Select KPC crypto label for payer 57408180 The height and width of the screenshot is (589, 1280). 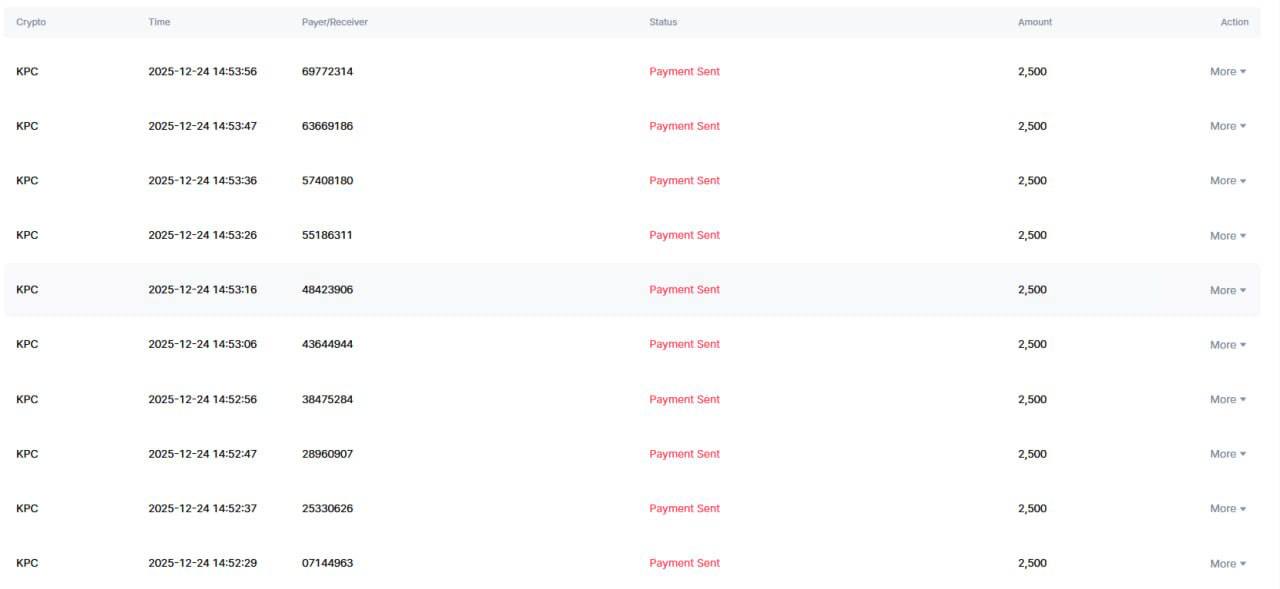point(27,181)
